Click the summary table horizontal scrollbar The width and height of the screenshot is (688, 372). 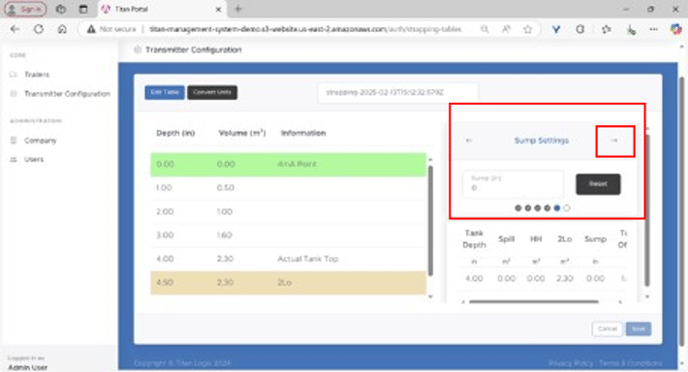click(534, 302)
